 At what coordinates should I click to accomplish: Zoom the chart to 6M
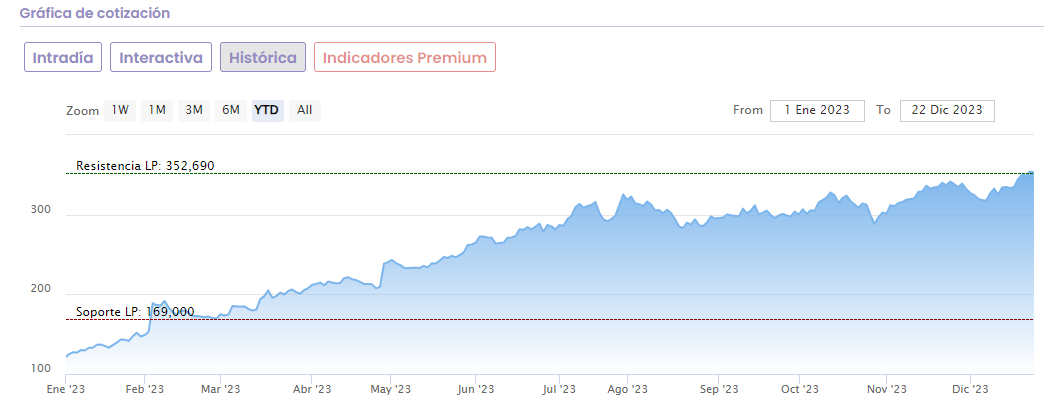point(231,110)
